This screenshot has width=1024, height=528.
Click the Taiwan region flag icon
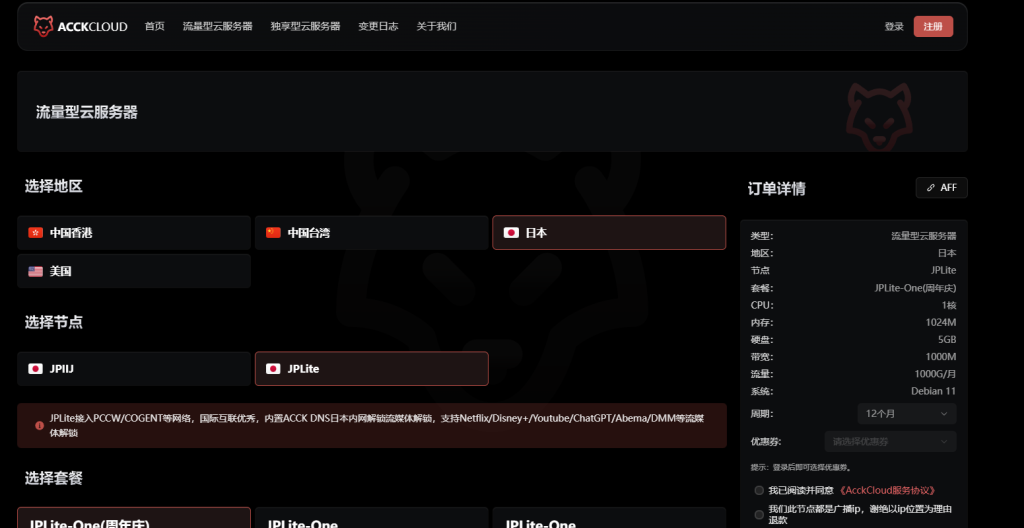pyautogui.click(x=273, y=233)
